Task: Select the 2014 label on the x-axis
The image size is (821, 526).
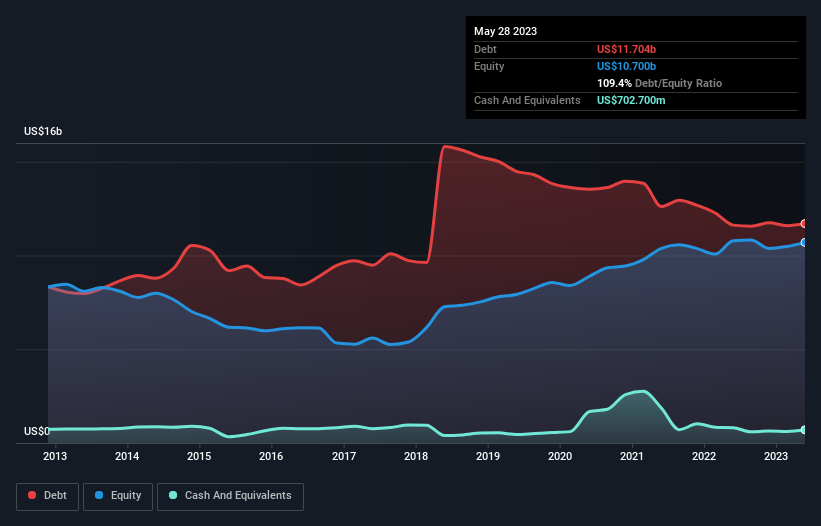Action: tap(127, 456)
